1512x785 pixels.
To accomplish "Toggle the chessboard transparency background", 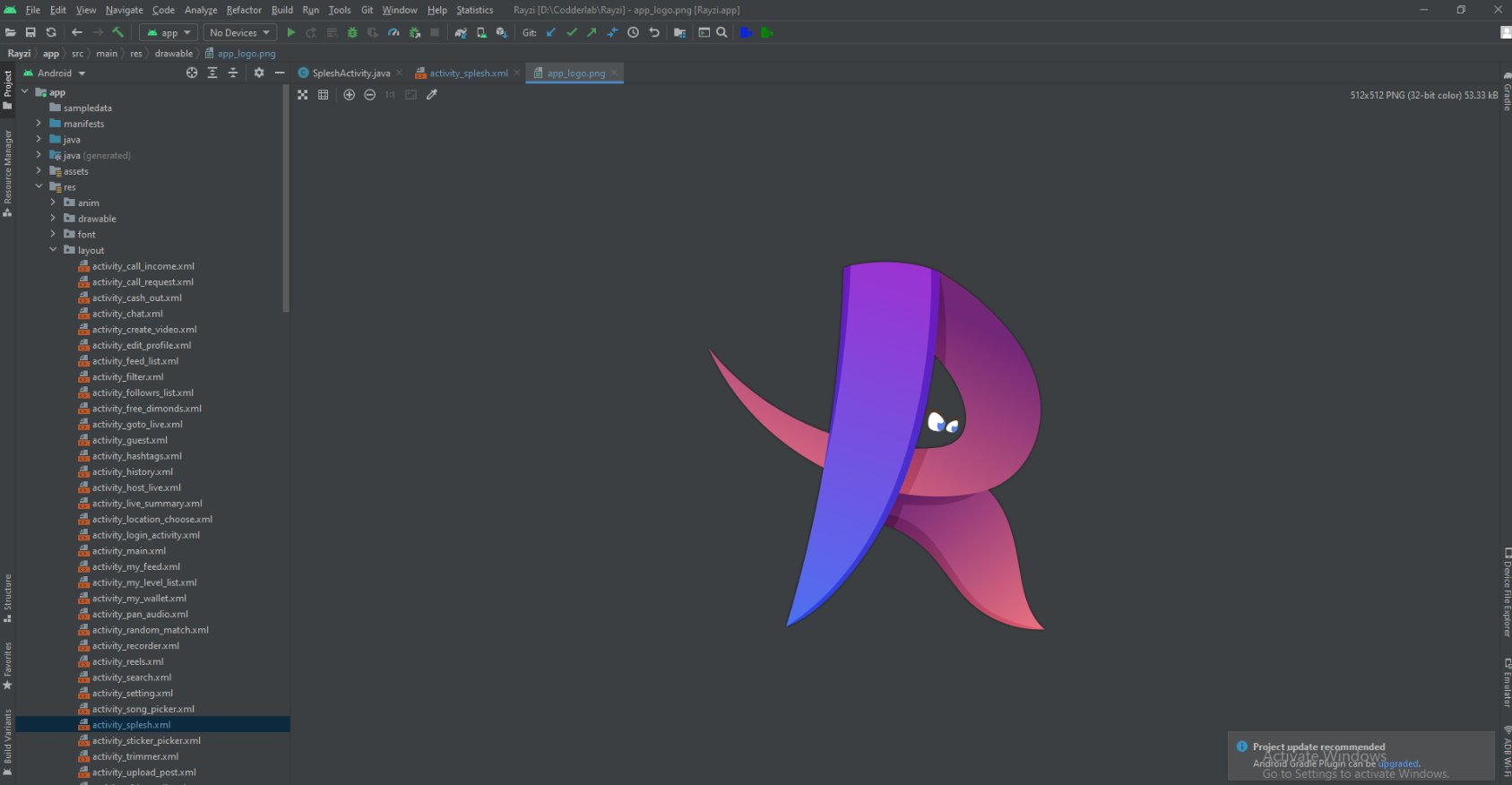I will click(303, 95).
